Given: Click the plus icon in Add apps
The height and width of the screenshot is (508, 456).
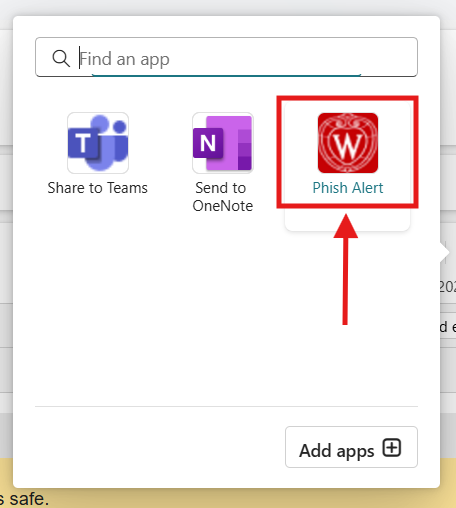Looking at the screenshot, I should pos(392,448).
